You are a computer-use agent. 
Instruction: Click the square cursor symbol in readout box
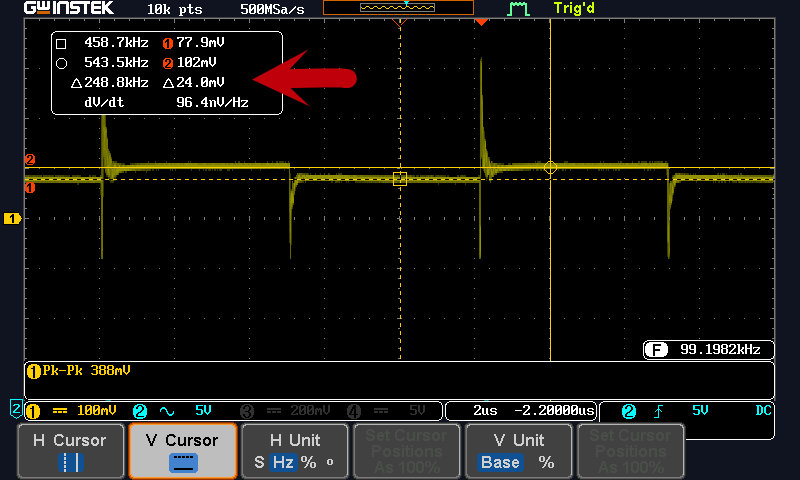tap(61, 43)
